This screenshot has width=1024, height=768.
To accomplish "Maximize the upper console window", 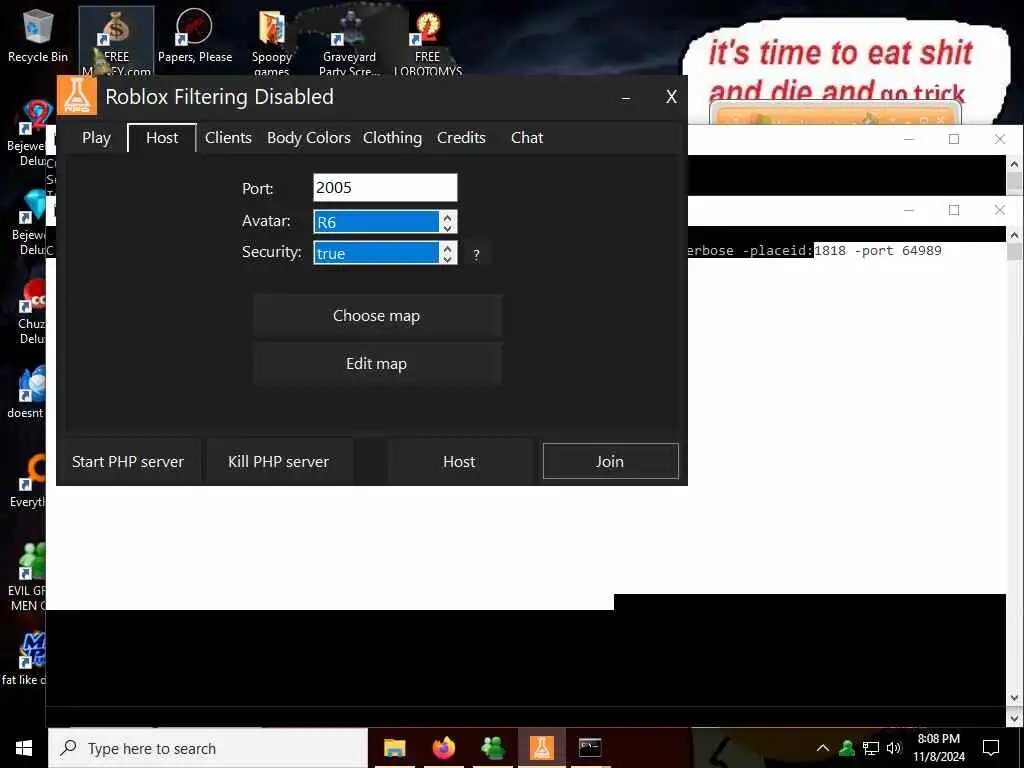I will (954, 139).
